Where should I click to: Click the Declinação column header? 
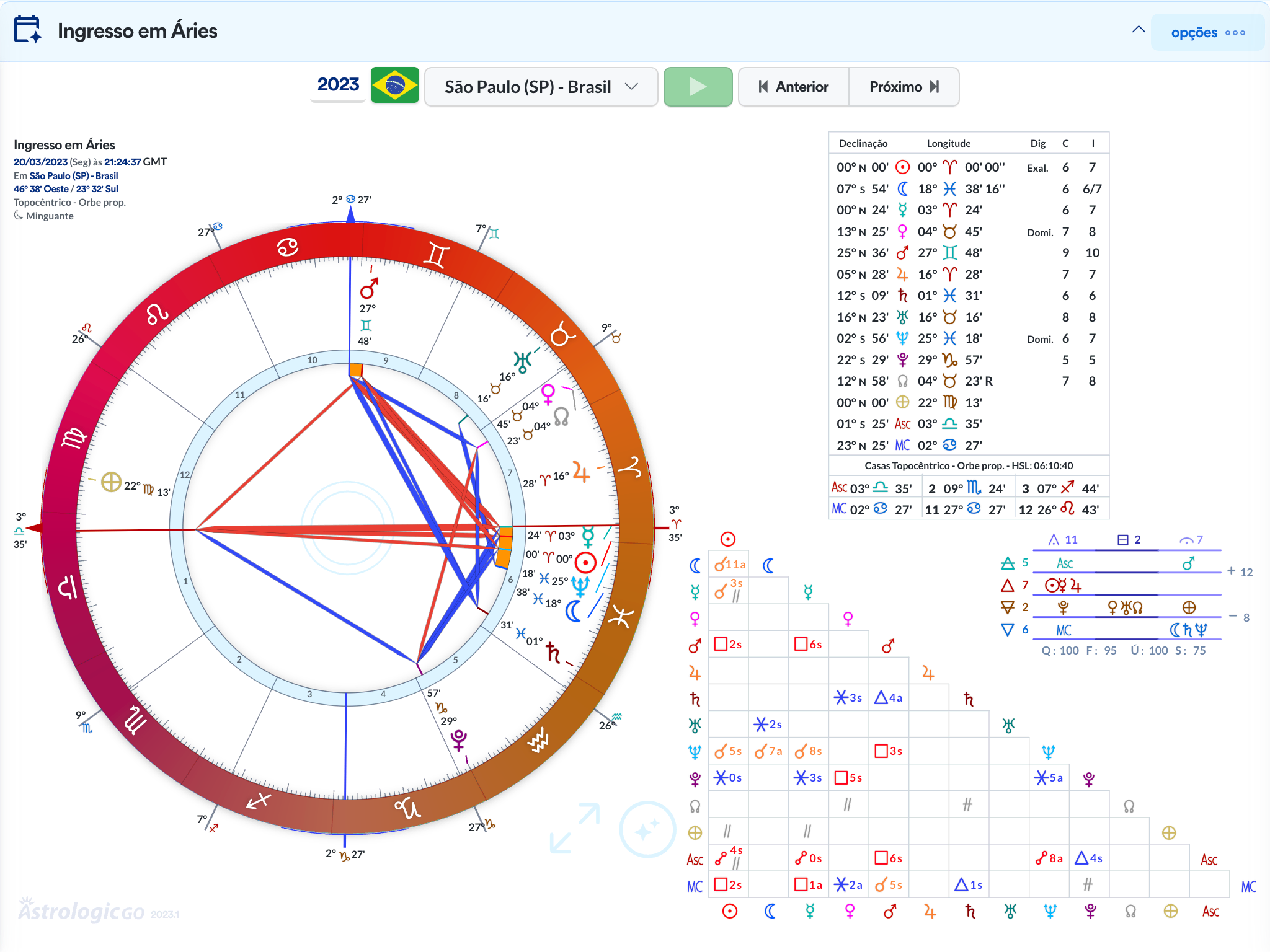coord(863,144)
